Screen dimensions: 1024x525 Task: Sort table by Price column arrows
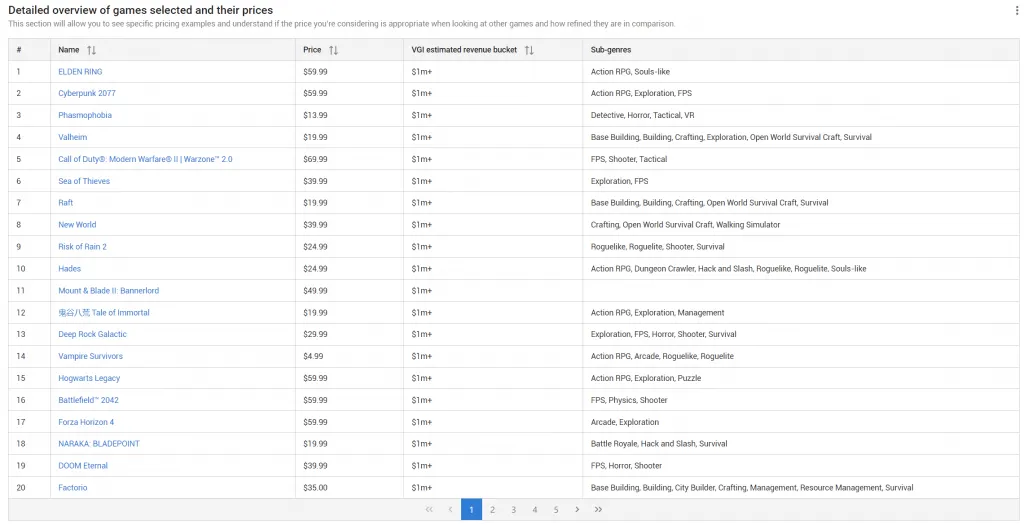333,50
